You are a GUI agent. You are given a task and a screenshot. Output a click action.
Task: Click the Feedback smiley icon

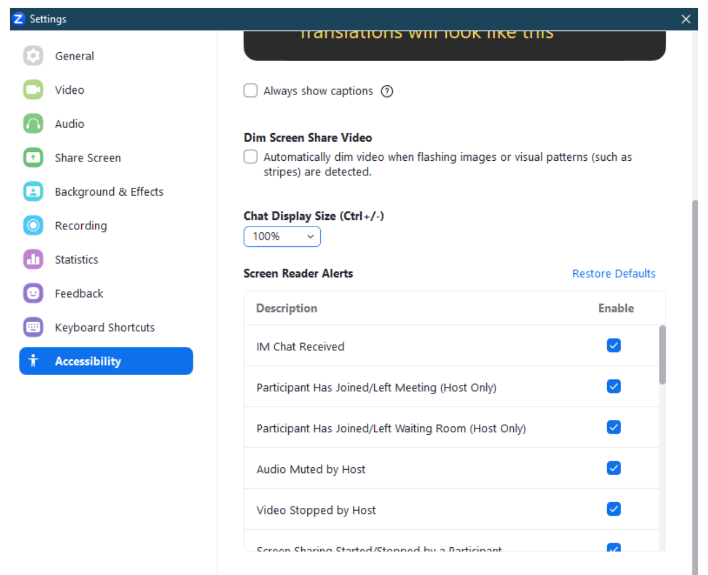click(33, 293)
